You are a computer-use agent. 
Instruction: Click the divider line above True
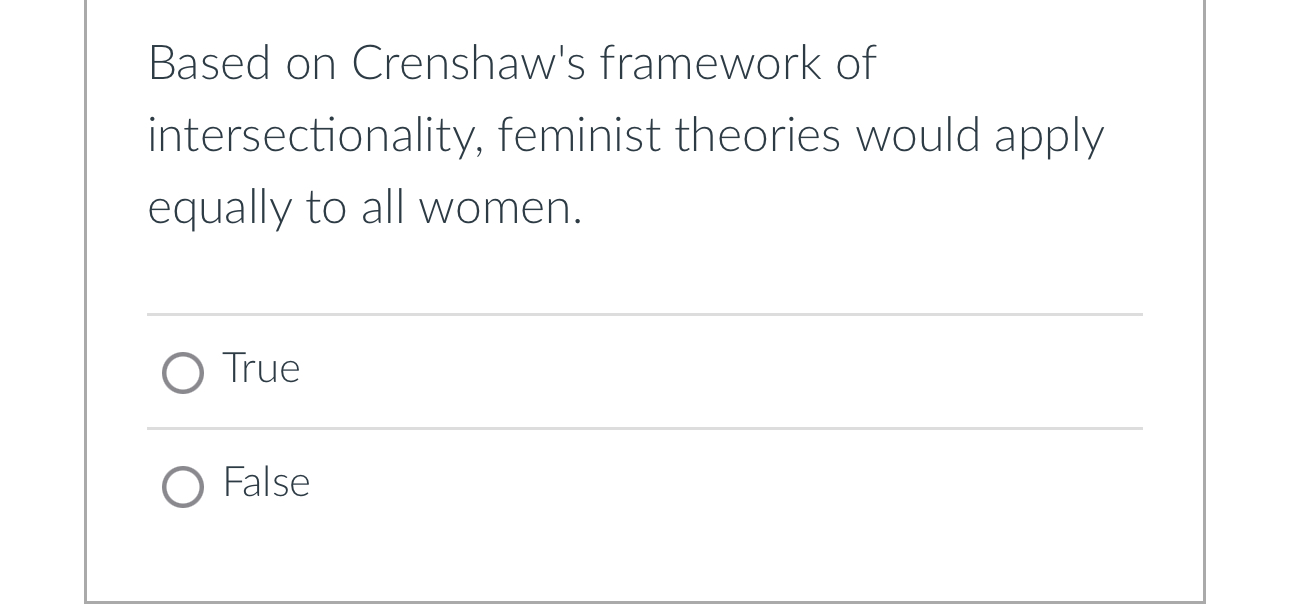click(645, 315)
